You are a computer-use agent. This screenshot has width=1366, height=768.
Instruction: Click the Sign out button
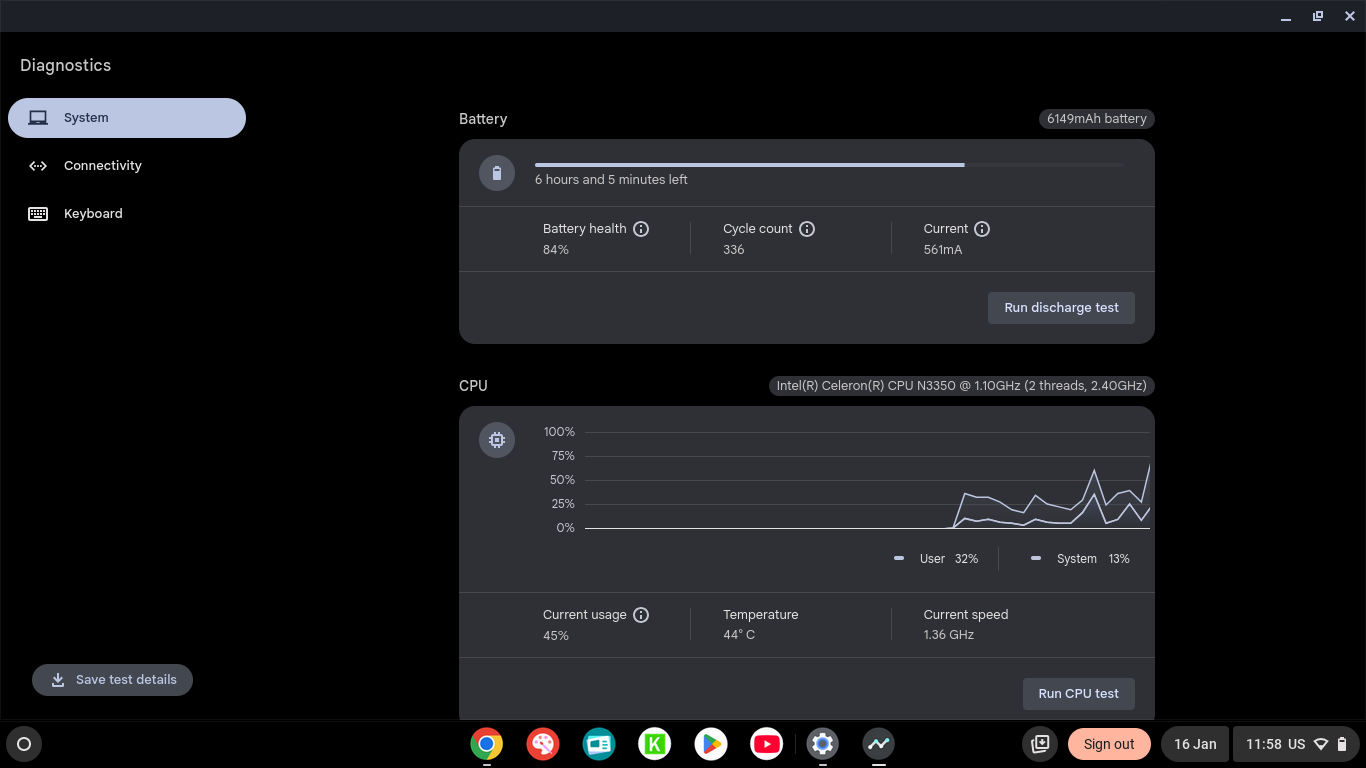[1109, 744]
